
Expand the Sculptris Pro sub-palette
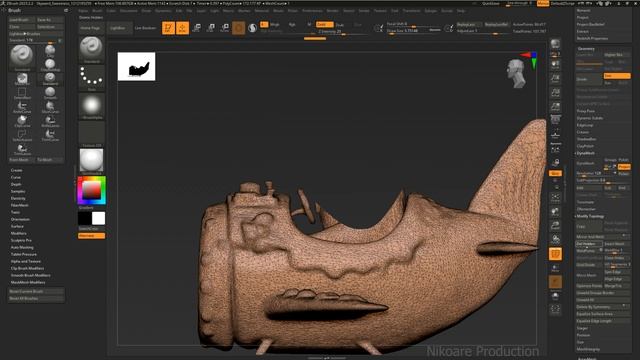click(x=21, y=240)
